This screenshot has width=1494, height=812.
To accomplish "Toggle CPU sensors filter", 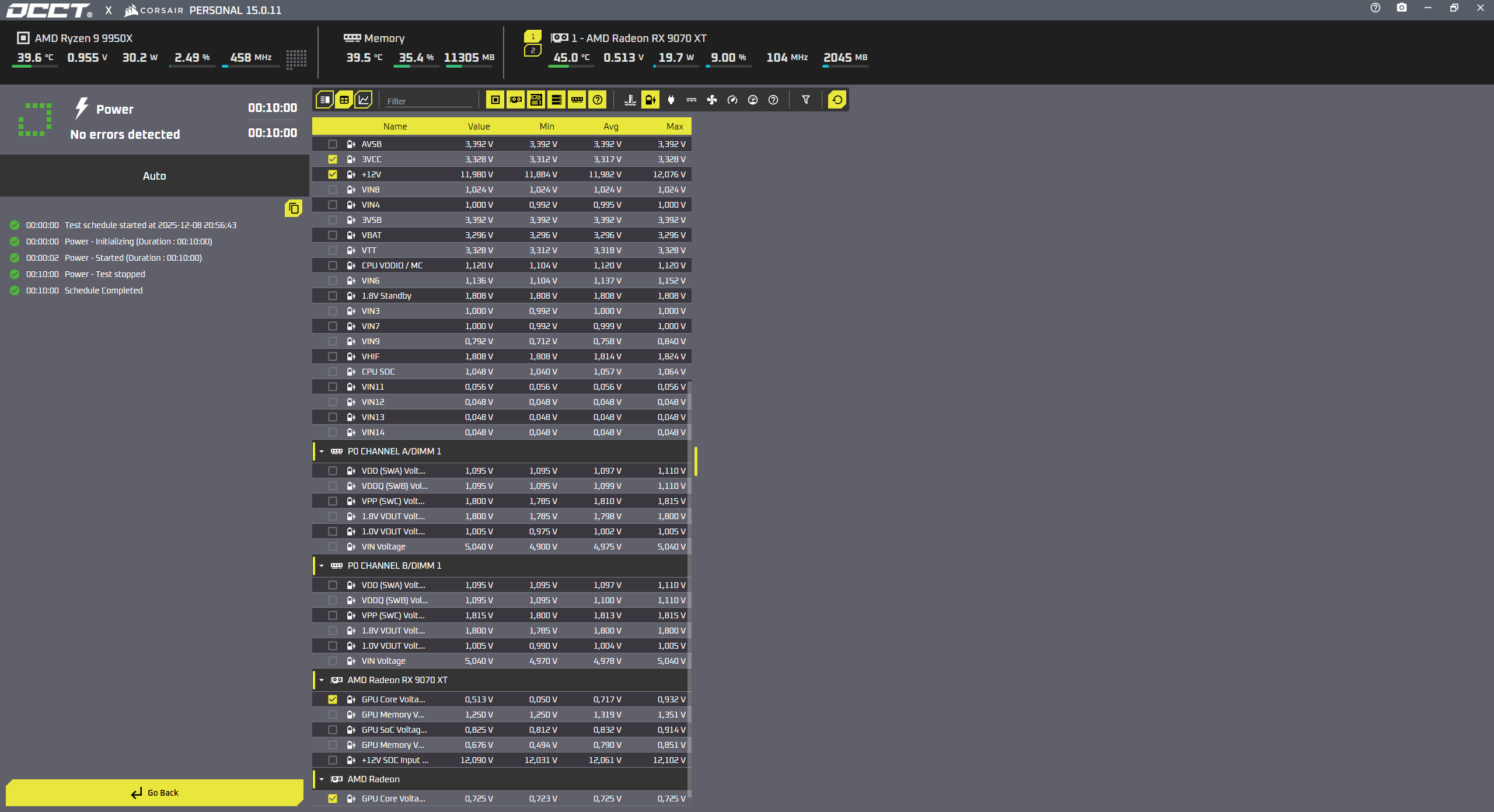I will click(x=495, y=100).
